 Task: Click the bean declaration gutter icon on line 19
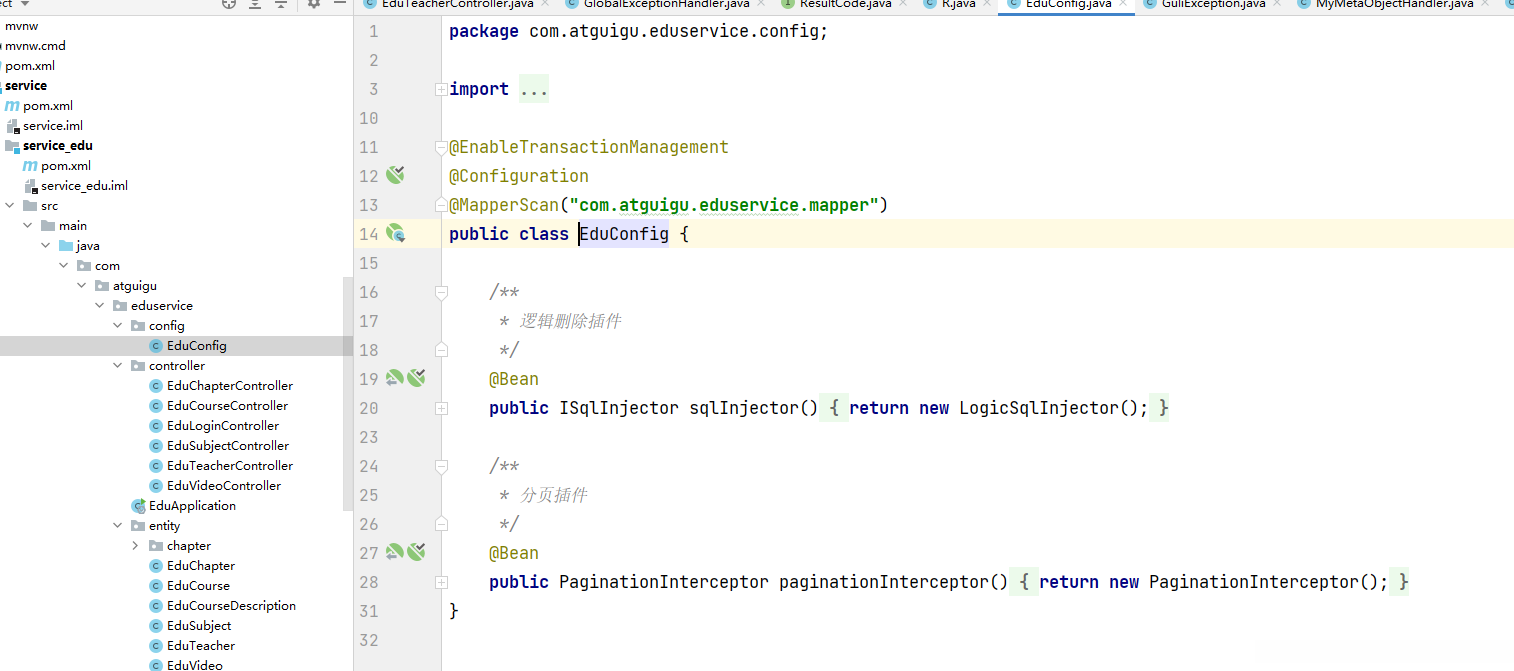point(416,378)
